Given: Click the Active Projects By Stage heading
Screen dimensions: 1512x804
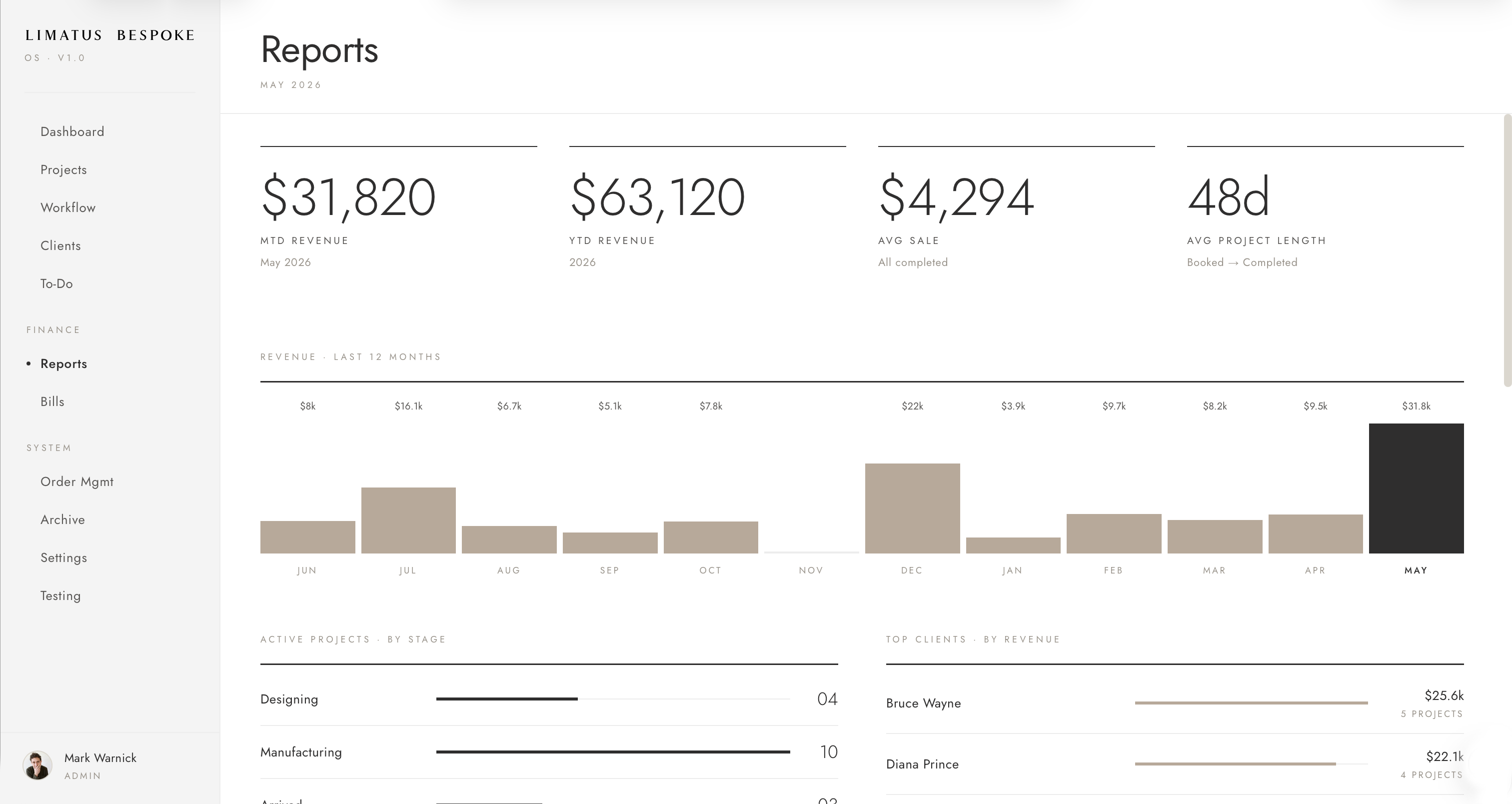Looking at the screenshot, I should point(353,639).
